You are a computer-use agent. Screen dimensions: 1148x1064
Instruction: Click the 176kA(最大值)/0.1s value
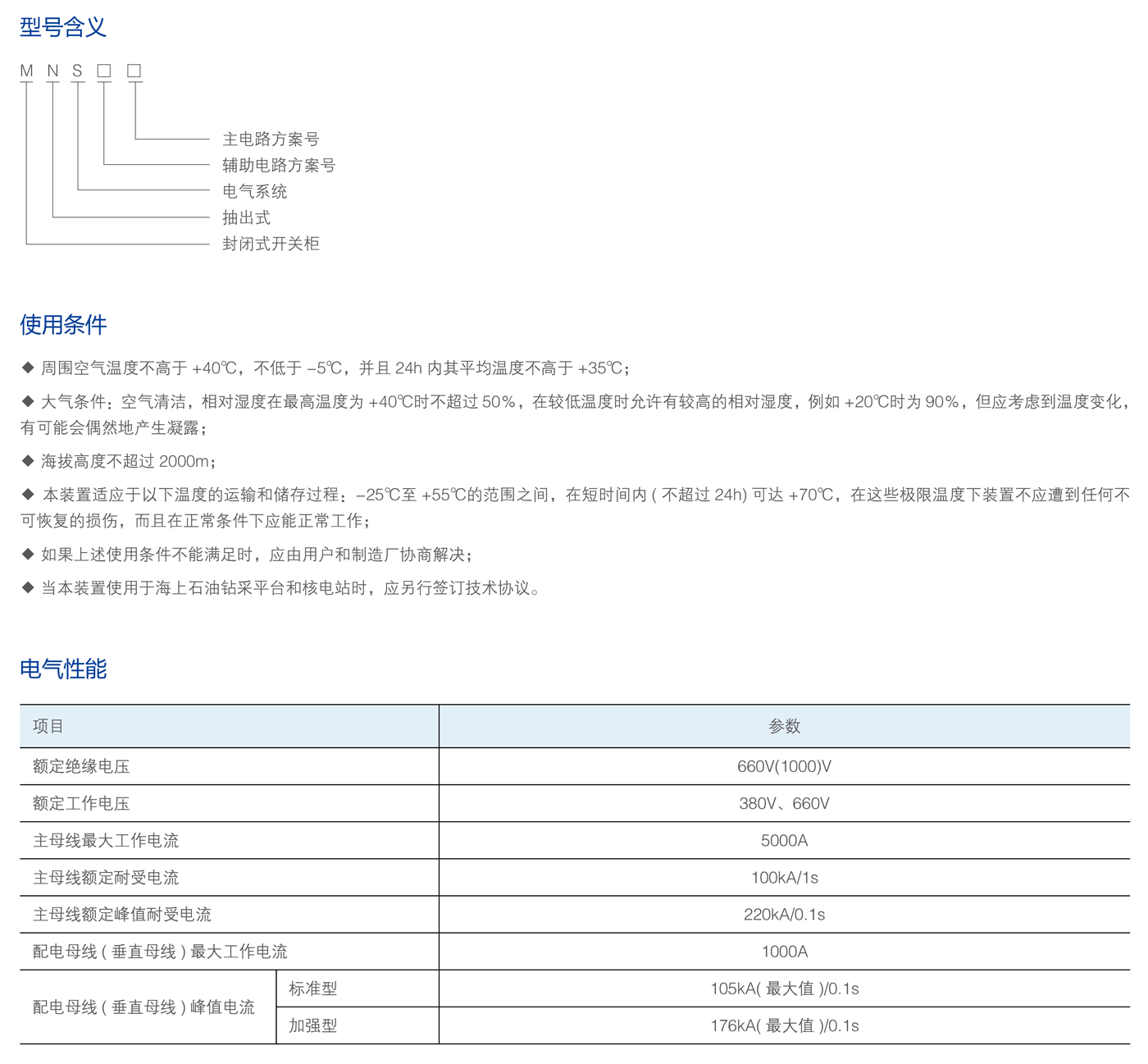784,1025
